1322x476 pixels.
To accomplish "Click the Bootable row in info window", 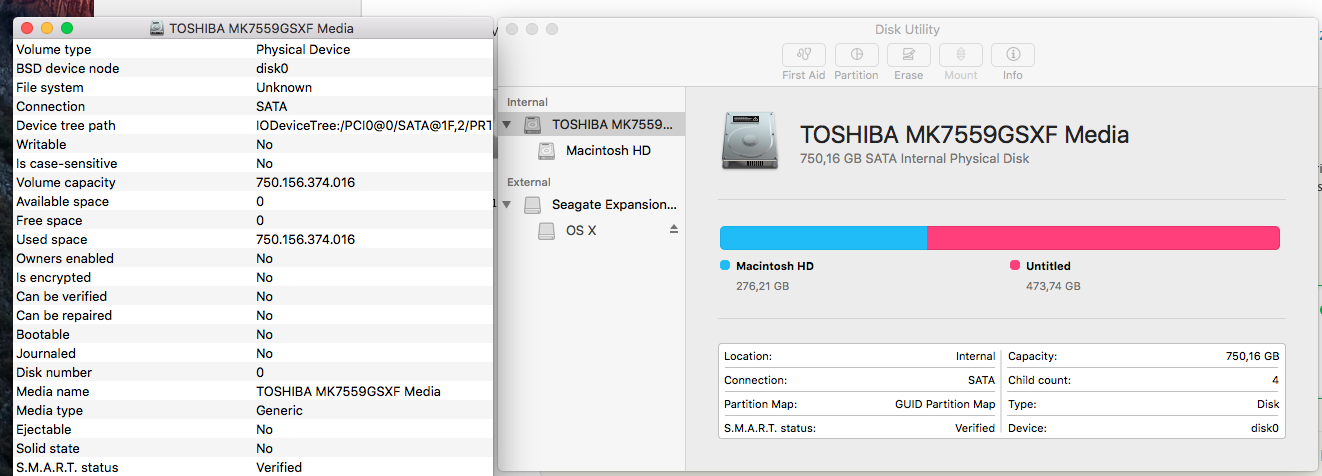I will coord(253,334).
